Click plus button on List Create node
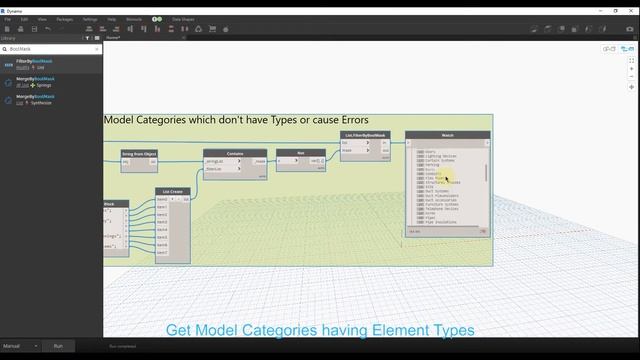Screen dimensions: 640x360 173,199
